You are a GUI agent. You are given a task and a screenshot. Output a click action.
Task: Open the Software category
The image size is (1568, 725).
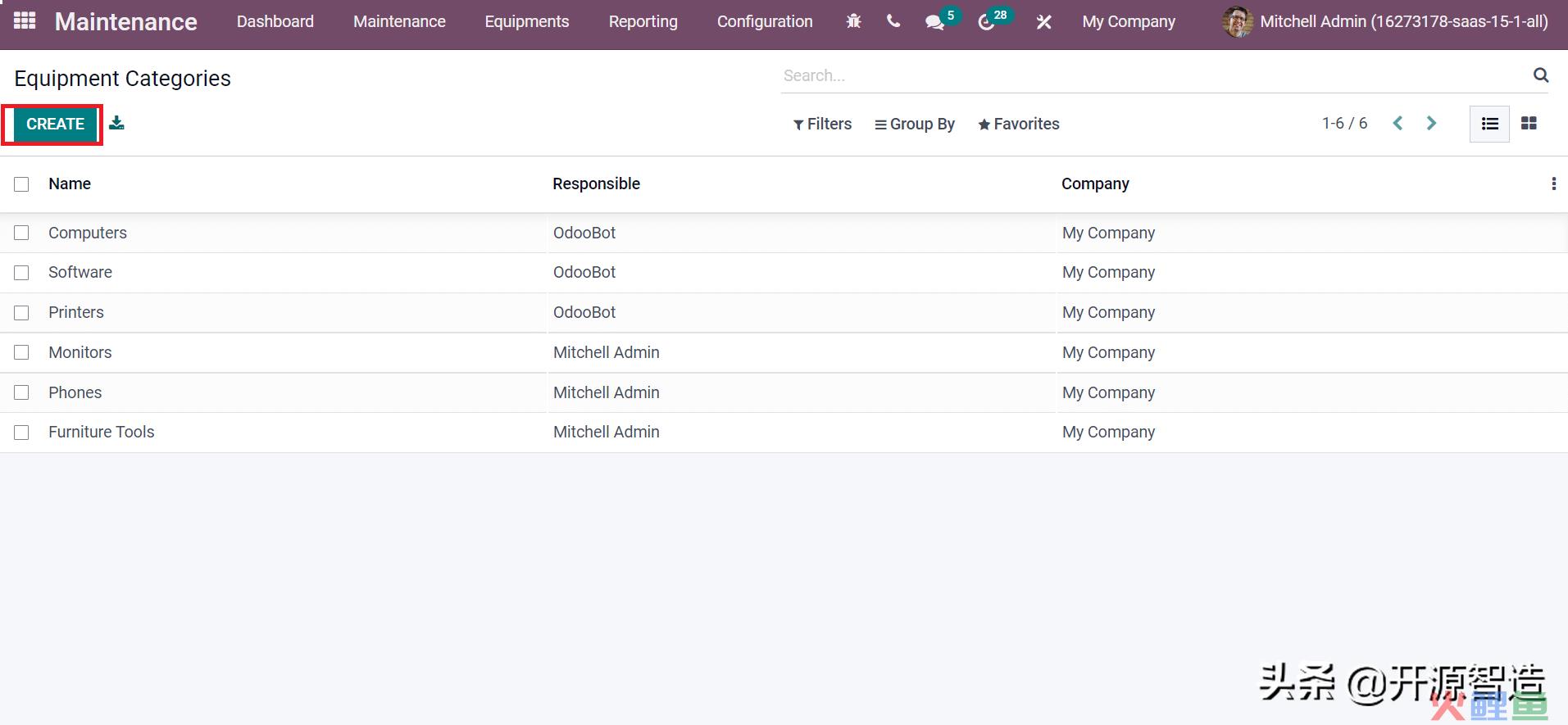tap(80, 272)
